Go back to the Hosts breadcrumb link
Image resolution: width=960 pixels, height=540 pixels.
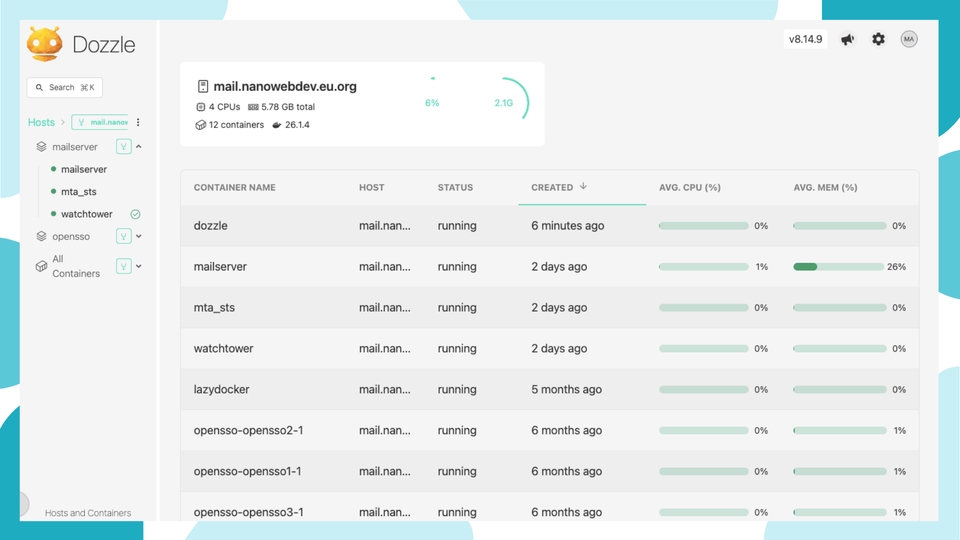pyautogui.click(x=41, y=122)
